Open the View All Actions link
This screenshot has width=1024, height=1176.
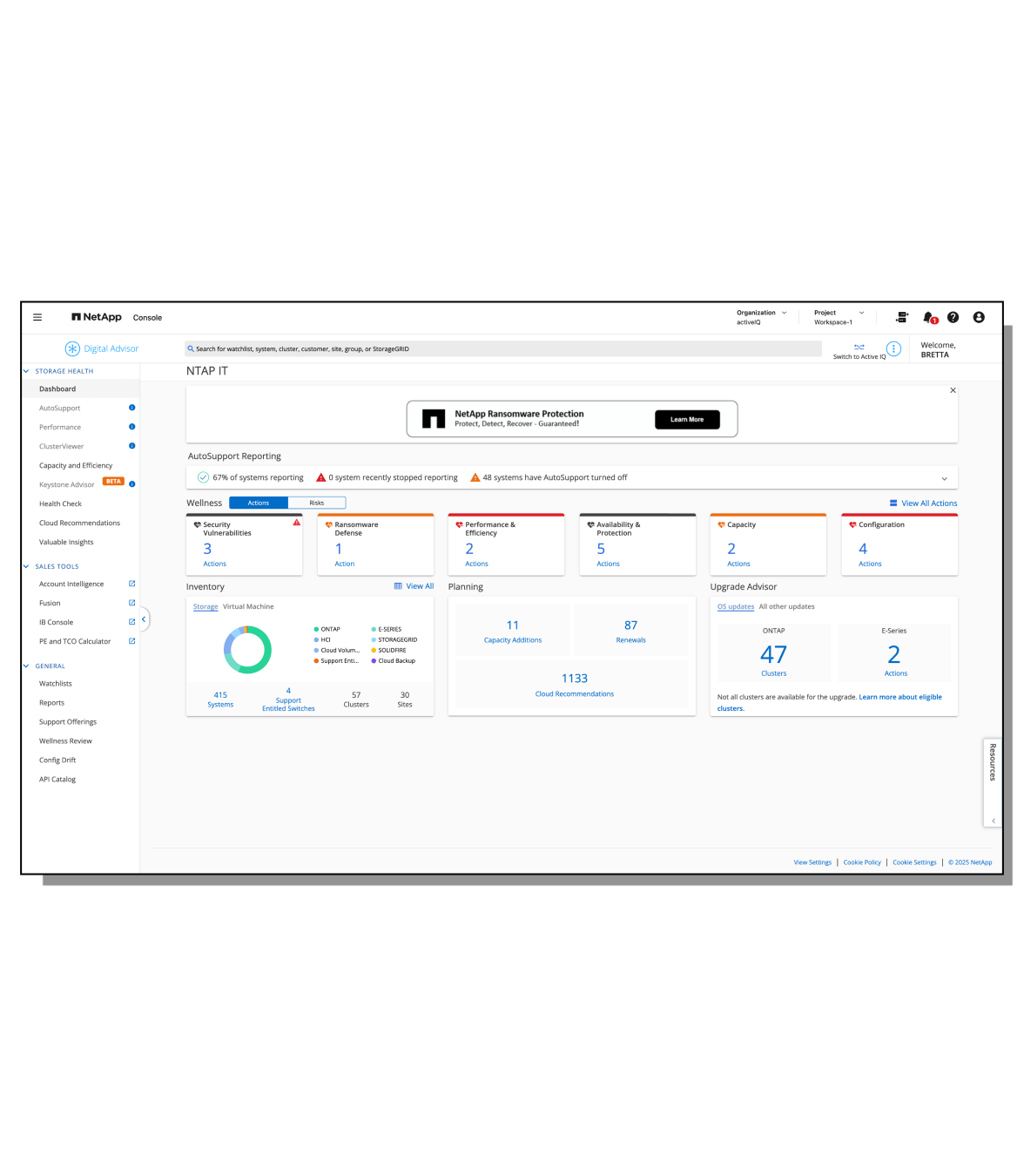click(x=928, y=504)
